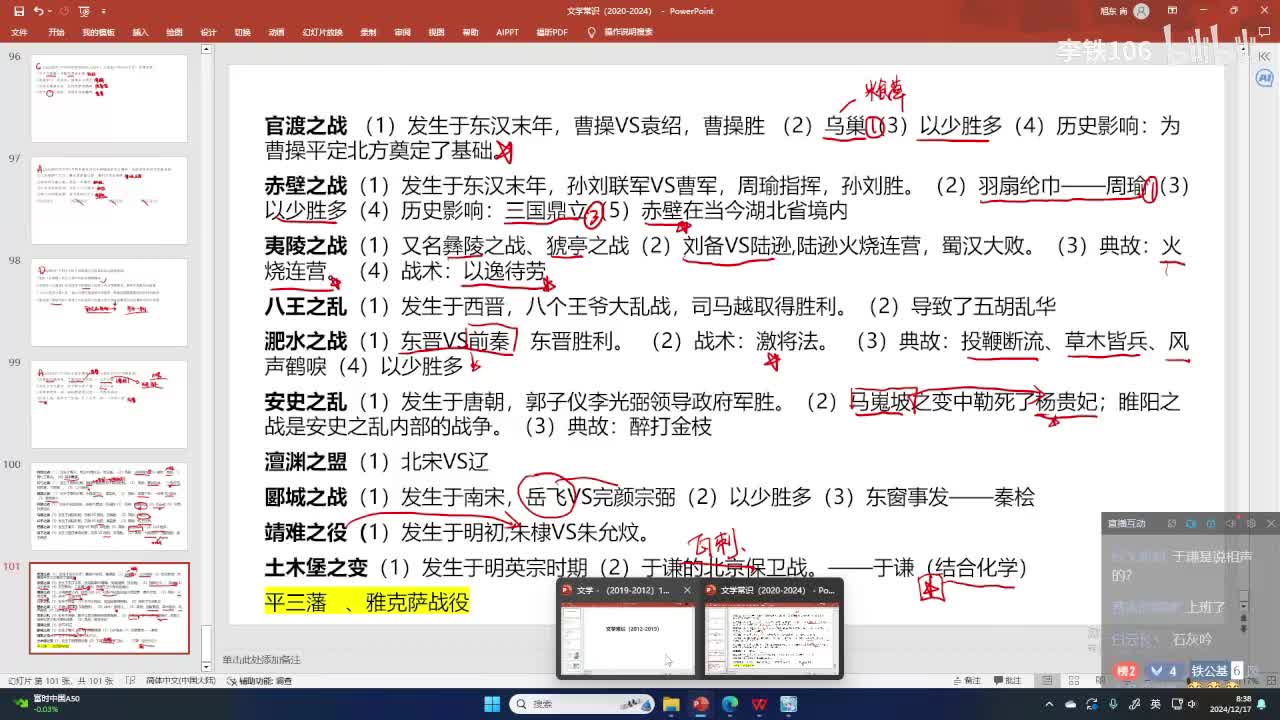Click the Windows Start button

(493, 704)
